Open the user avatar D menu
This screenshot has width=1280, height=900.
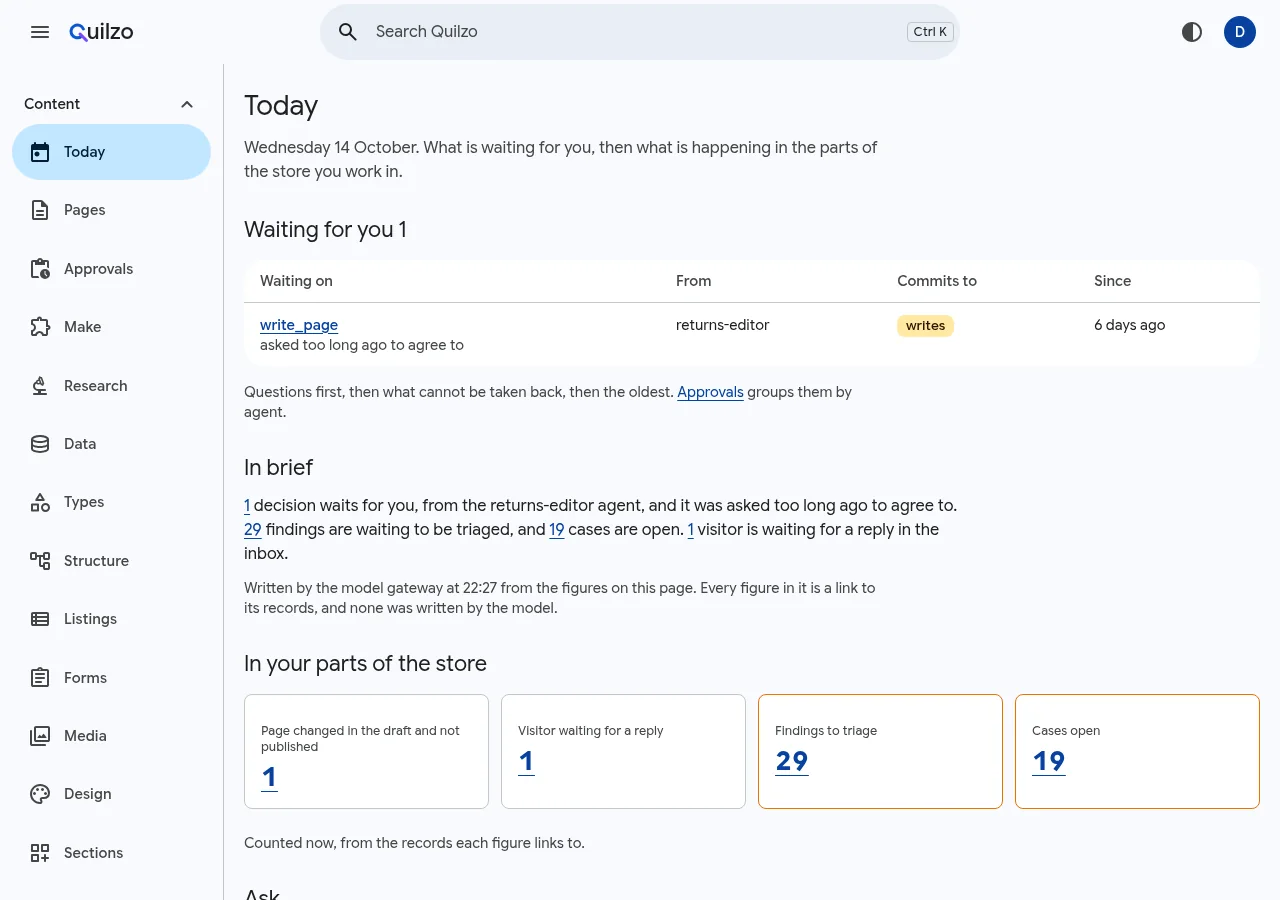tap(1240, 32)
